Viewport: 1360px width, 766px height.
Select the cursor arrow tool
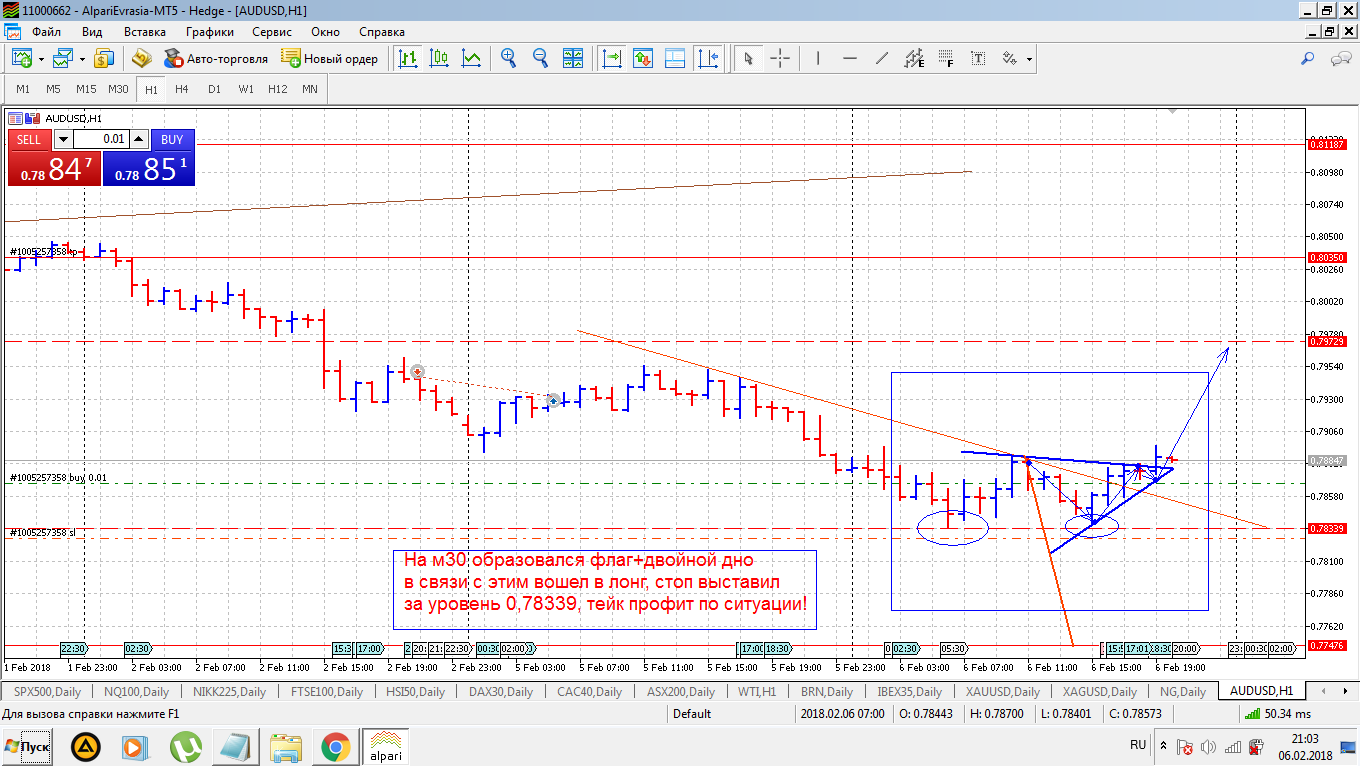[x=747, y=58]
